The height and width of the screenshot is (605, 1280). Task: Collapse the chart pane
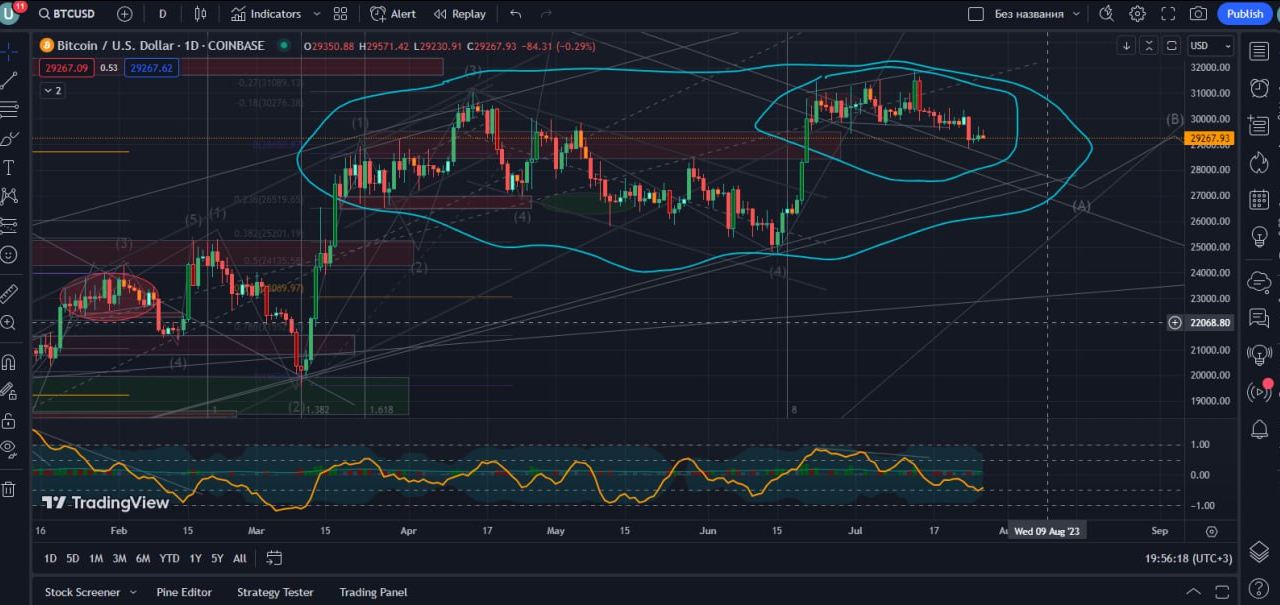coord(1149,46)
